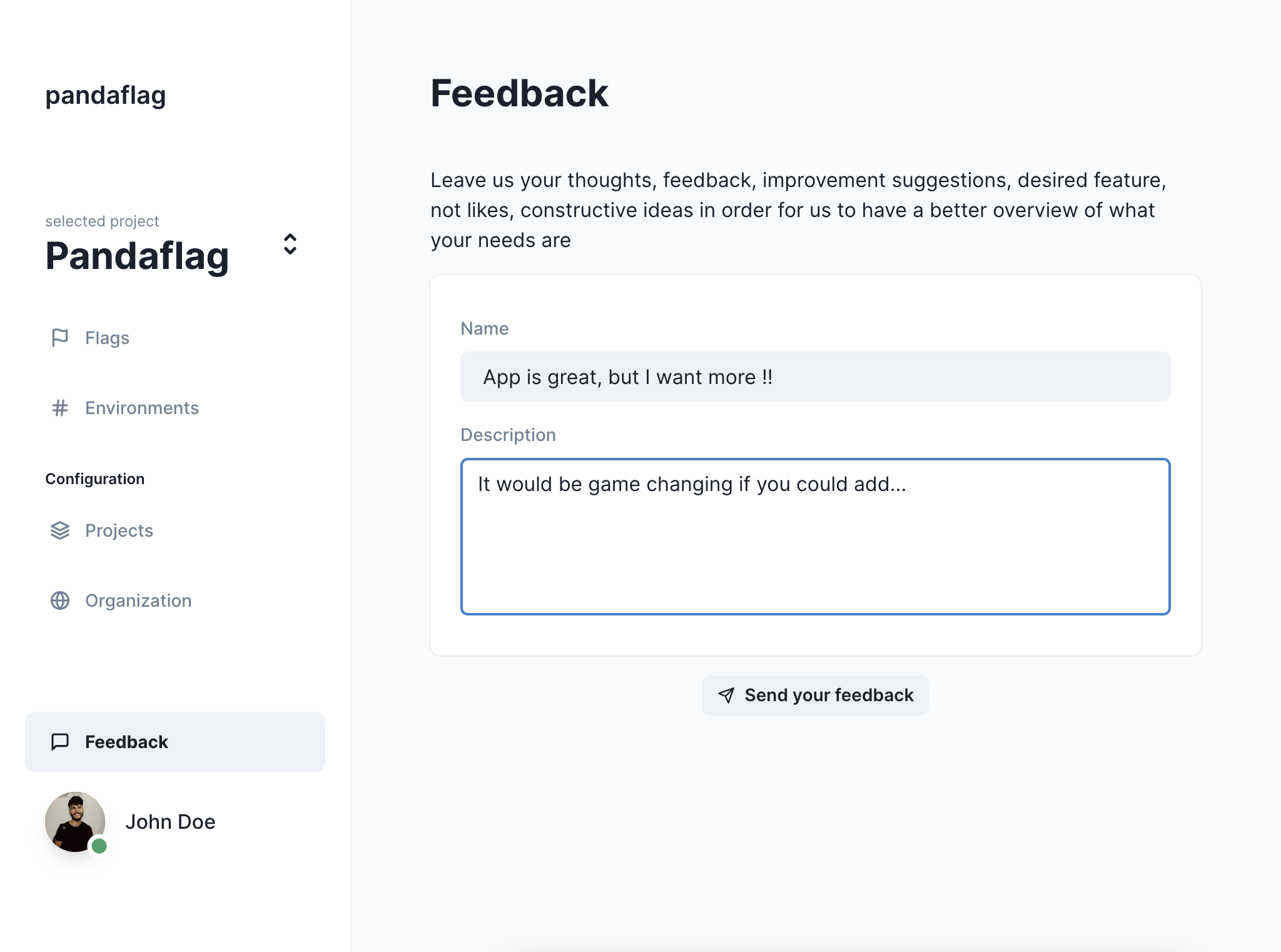Expand the selected project Pandaflag name
Image resolution: width=1281 pixels, height=952 pixels.
[137, 256]
